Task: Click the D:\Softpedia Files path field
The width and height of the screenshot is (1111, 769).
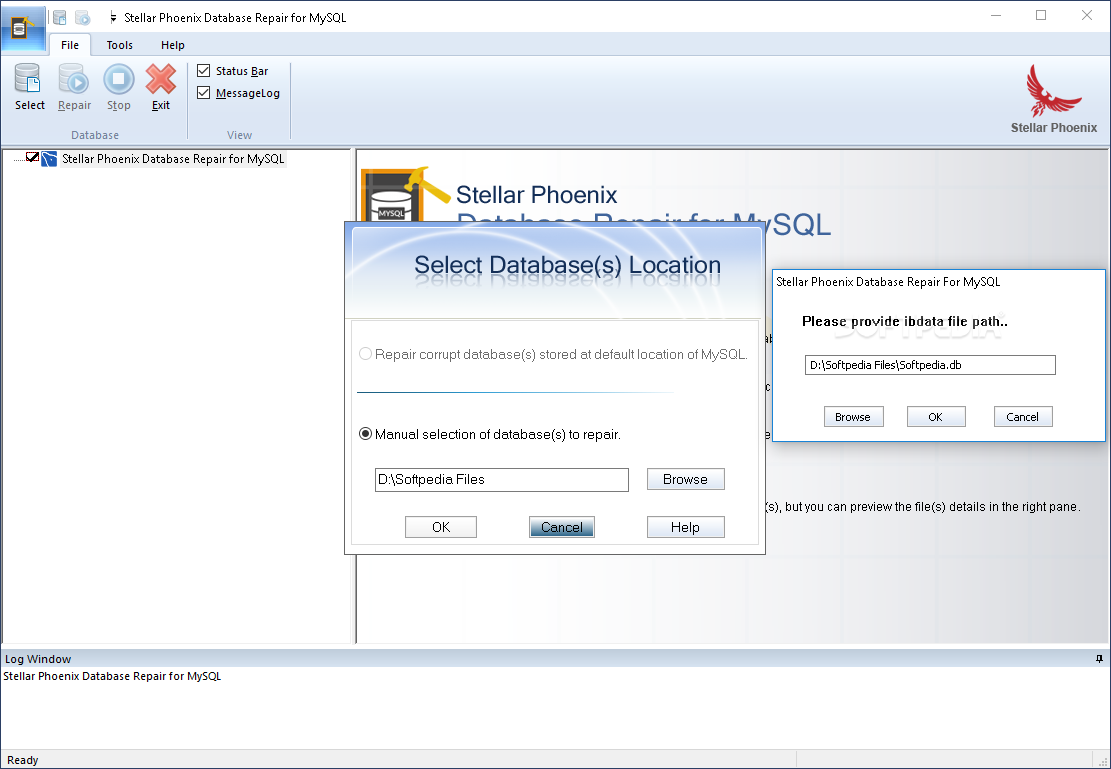Action: point(502,480)
